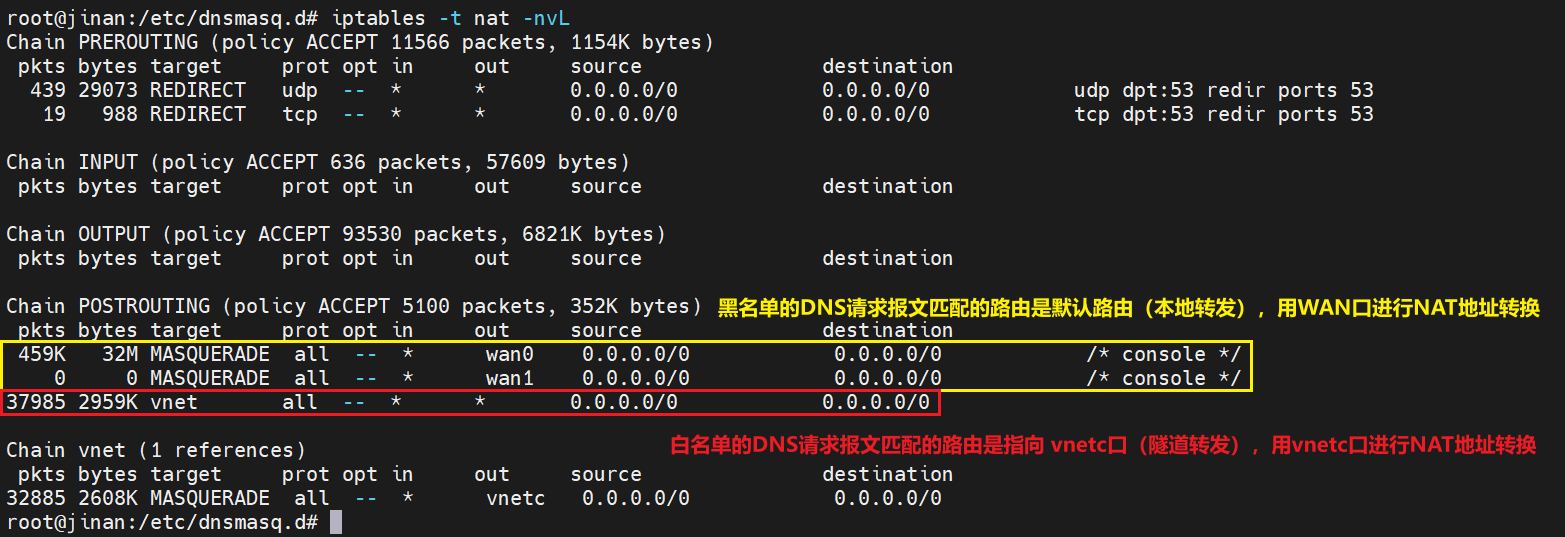Click the terminal cursor block at bottom prompt

point(336,522)
